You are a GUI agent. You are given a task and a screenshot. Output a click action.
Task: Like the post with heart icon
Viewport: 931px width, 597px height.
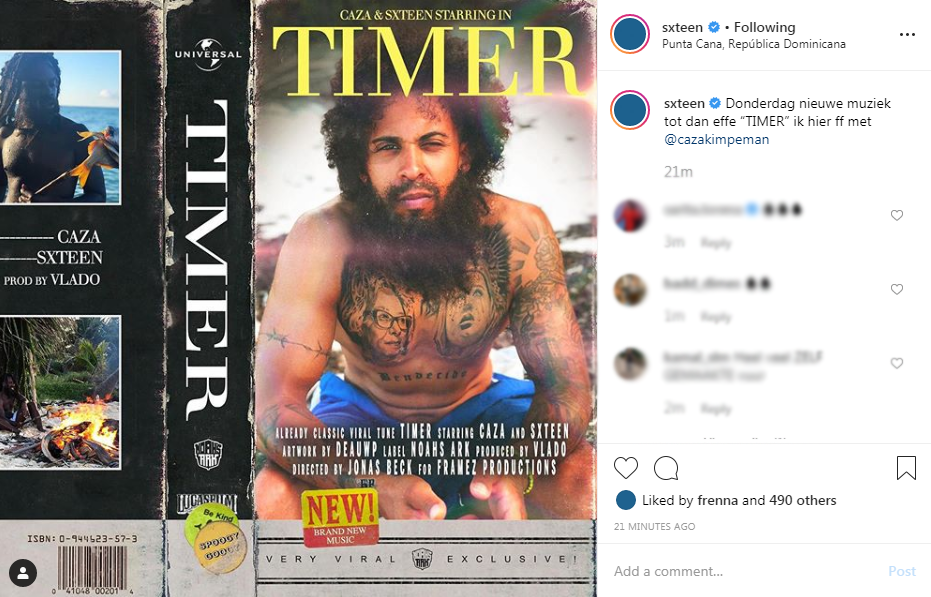coord(626,468)
